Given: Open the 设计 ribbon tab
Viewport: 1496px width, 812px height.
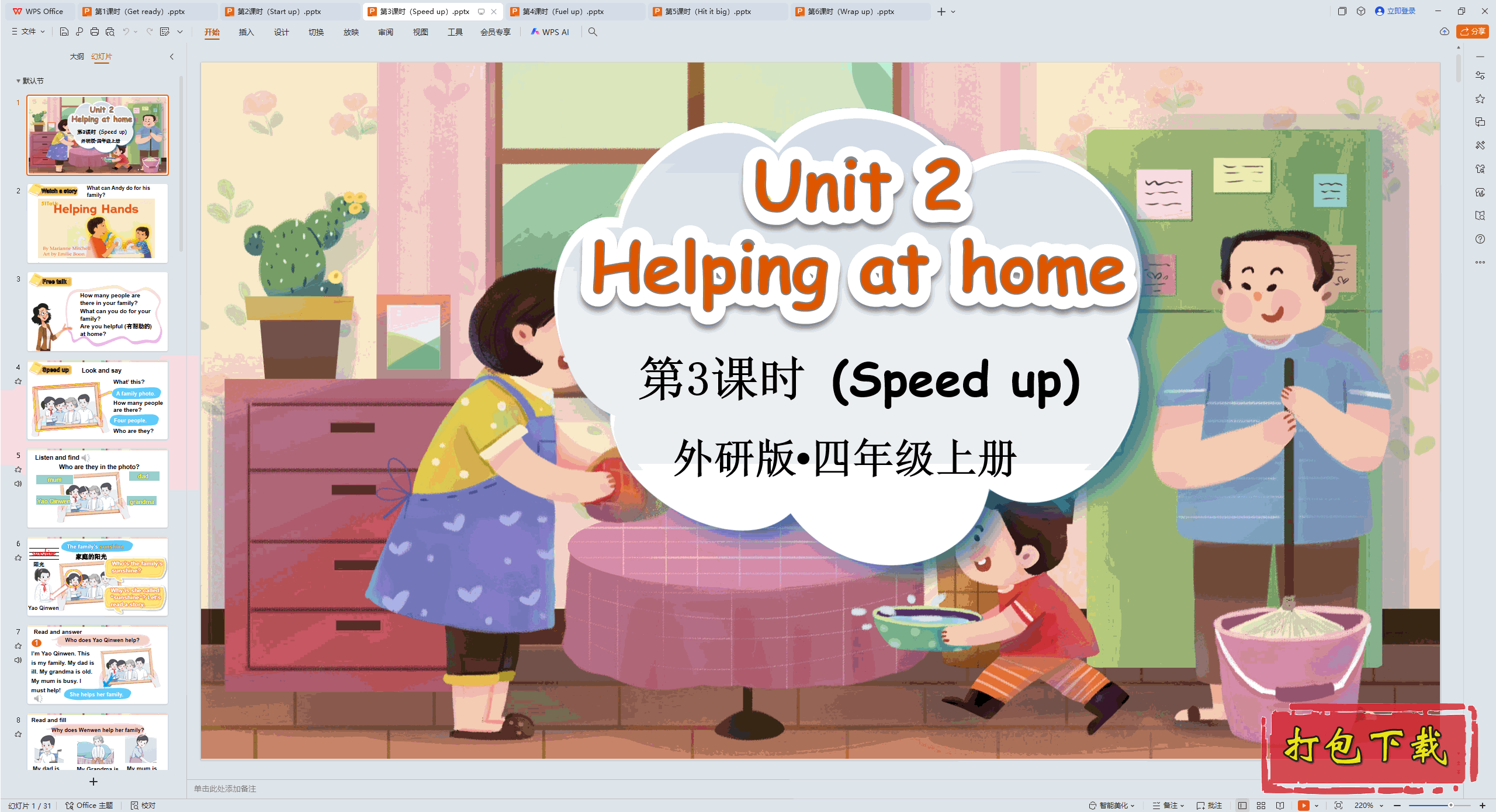Looking at the screenshot, I should click(281, 32).
